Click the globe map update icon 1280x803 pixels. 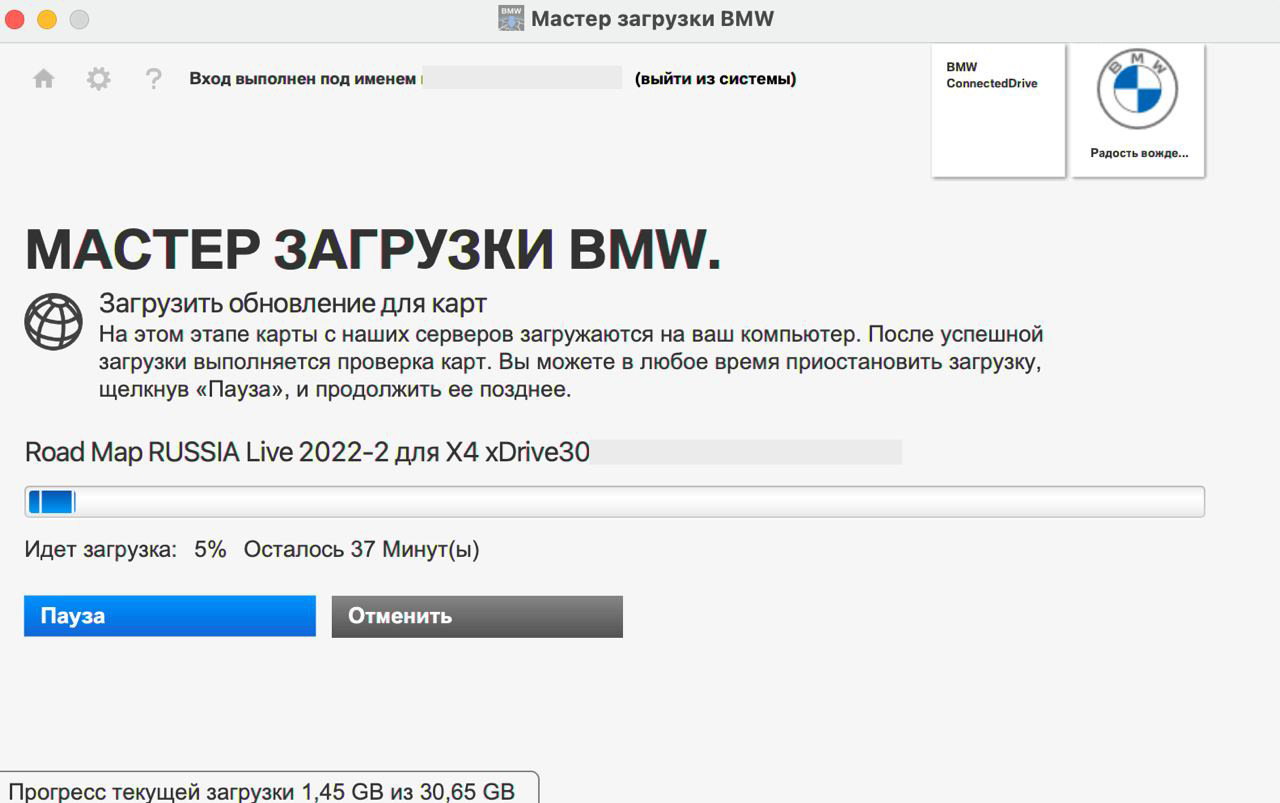pyautogui.click(x=53, y=321)
